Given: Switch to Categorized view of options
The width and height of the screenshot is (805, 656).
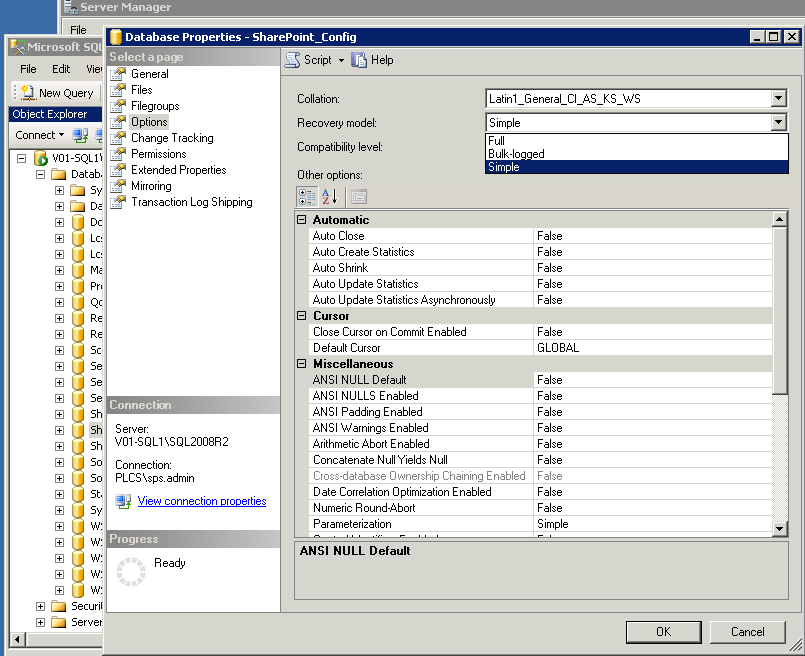Looking at the screenshot, I should pos(307,196).
